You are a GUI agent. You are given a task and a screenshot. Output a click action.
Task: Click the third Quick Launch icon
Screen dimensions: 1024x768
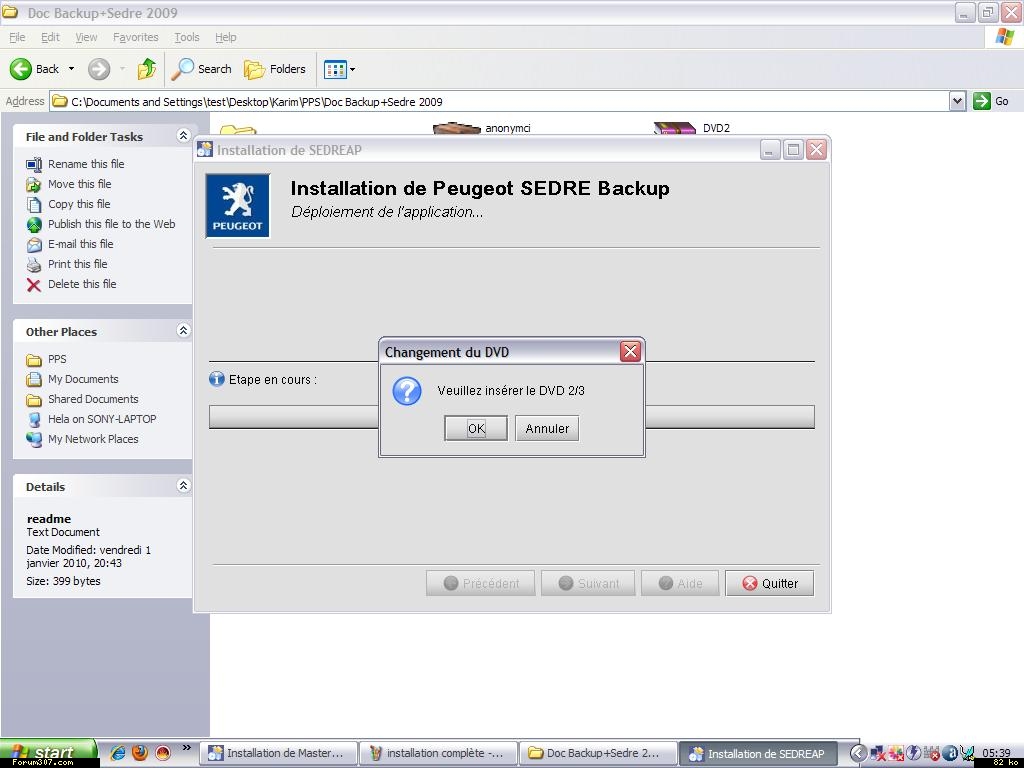pyautogui.click(x=163, y=753)
